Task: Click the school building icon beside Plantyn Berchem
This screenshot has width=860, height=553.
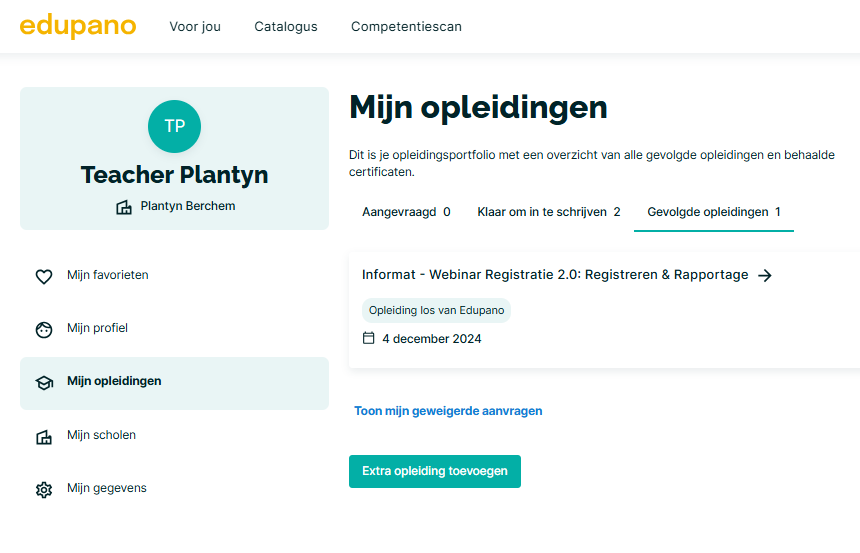Action: pos(124,207)
